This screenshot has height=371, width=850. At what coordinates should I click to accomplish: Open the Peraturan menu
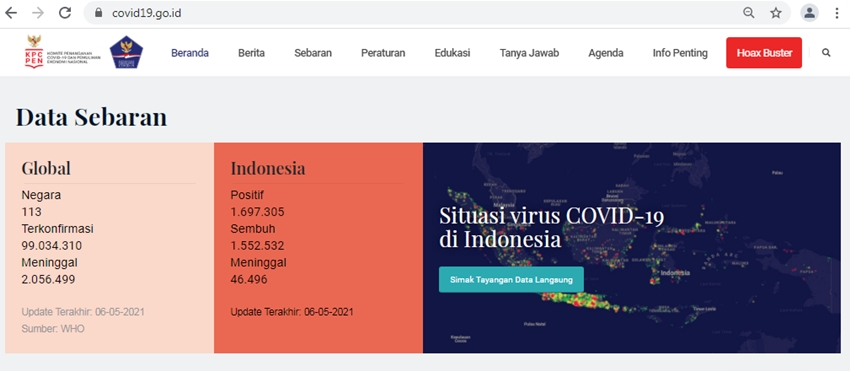tap(383, 53)
